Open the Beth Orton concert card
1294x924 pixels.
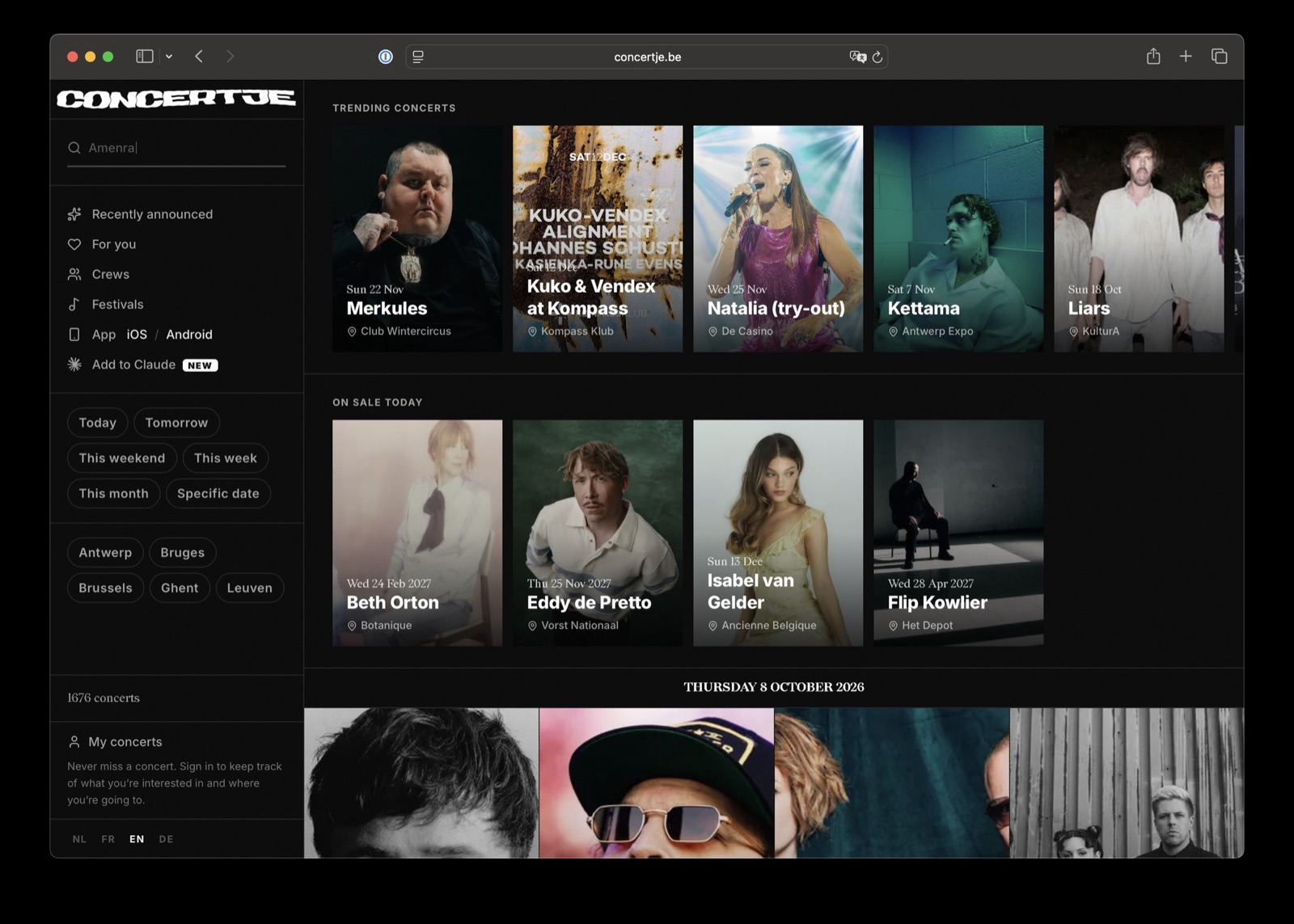(x=417, y=533)
